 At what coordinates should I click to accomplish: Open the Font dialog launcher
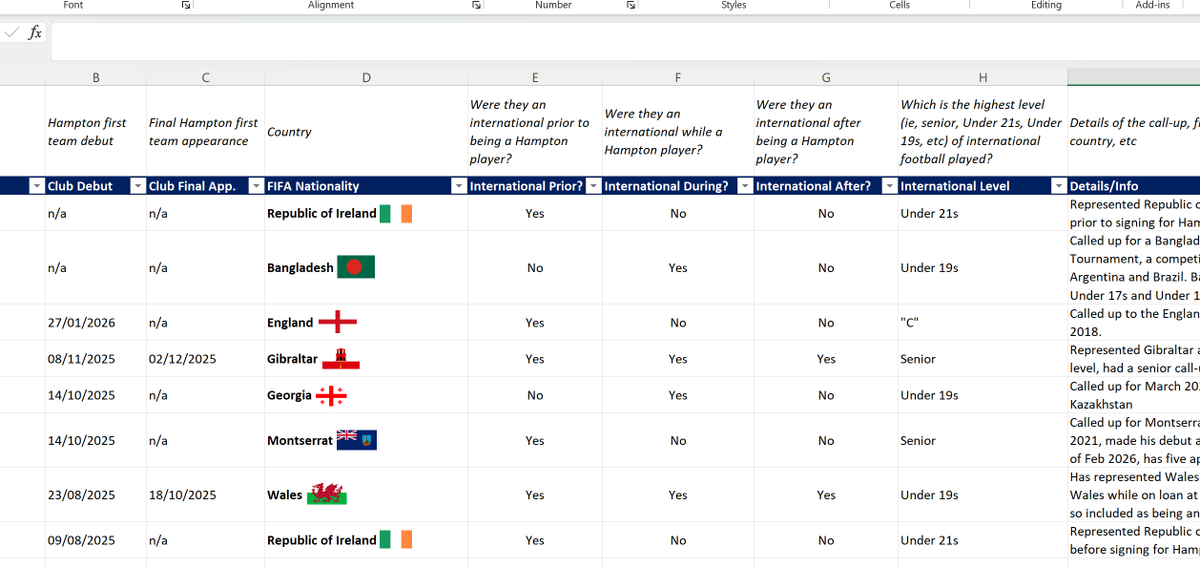pyautogui.click(x=186, y=6)
